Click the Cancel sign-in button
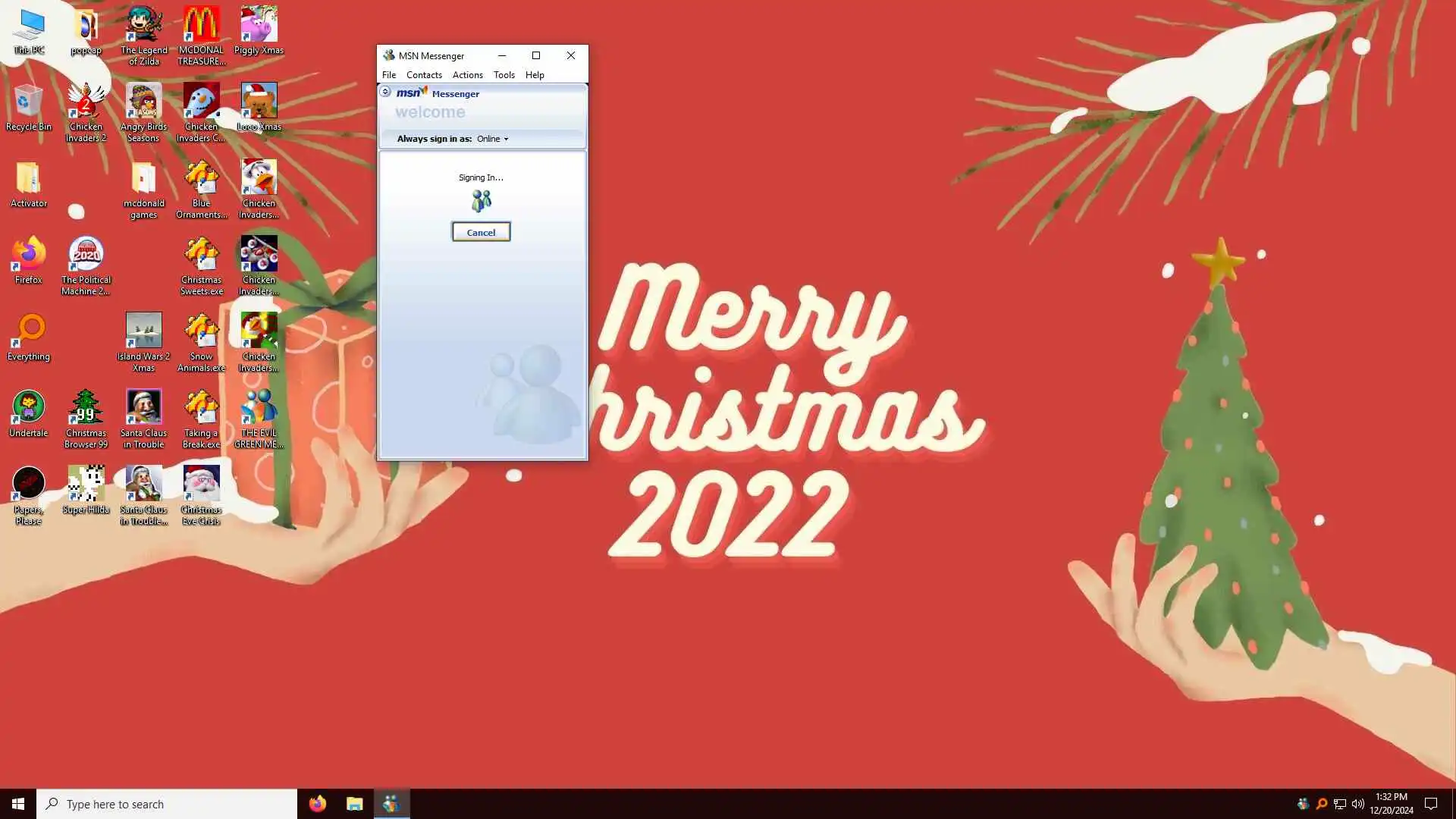 [481, 232]
